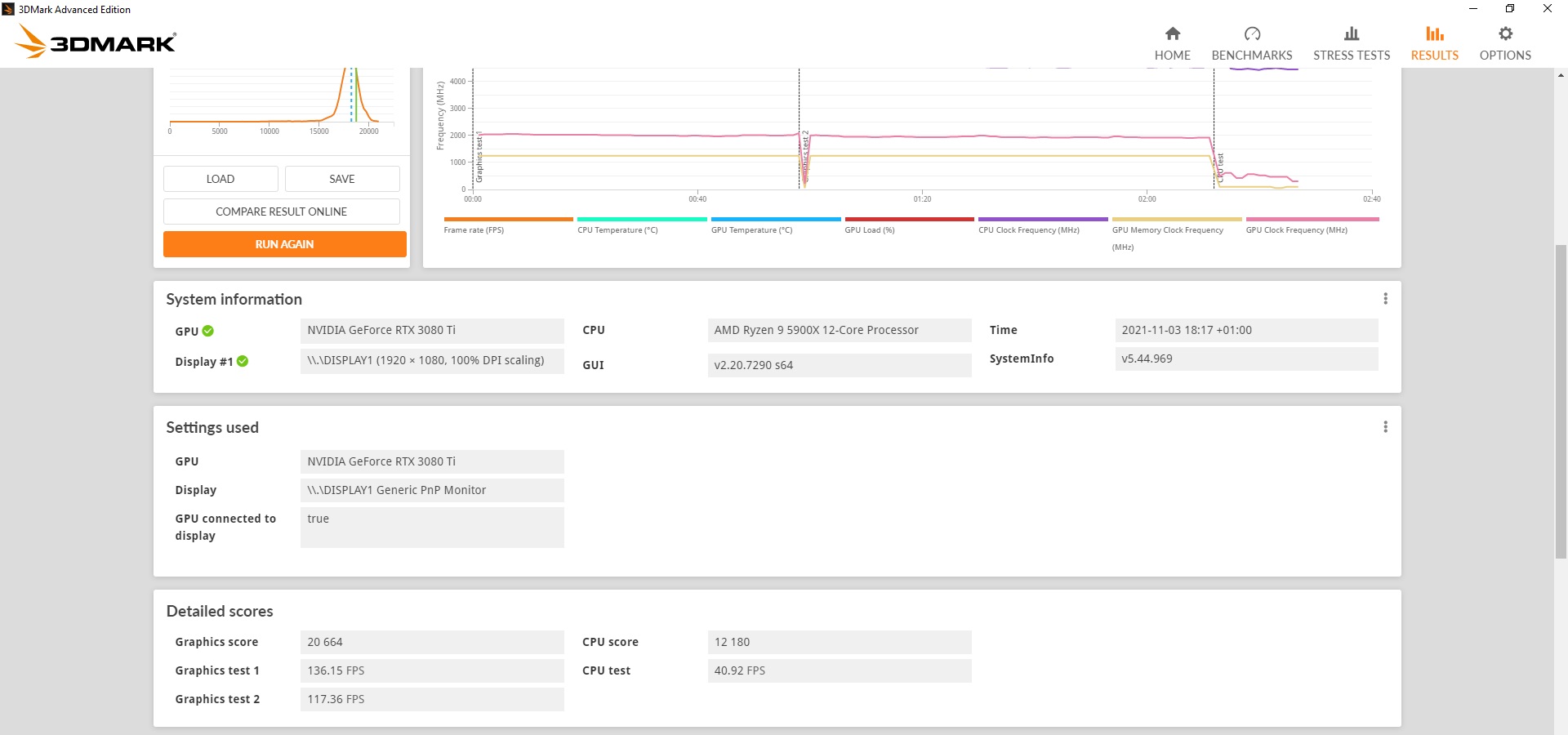Toggle GPU Temperature blue legend swatch
Image resolution: width=1568 pixels, height=735 pixels.
tap(776, 219)
